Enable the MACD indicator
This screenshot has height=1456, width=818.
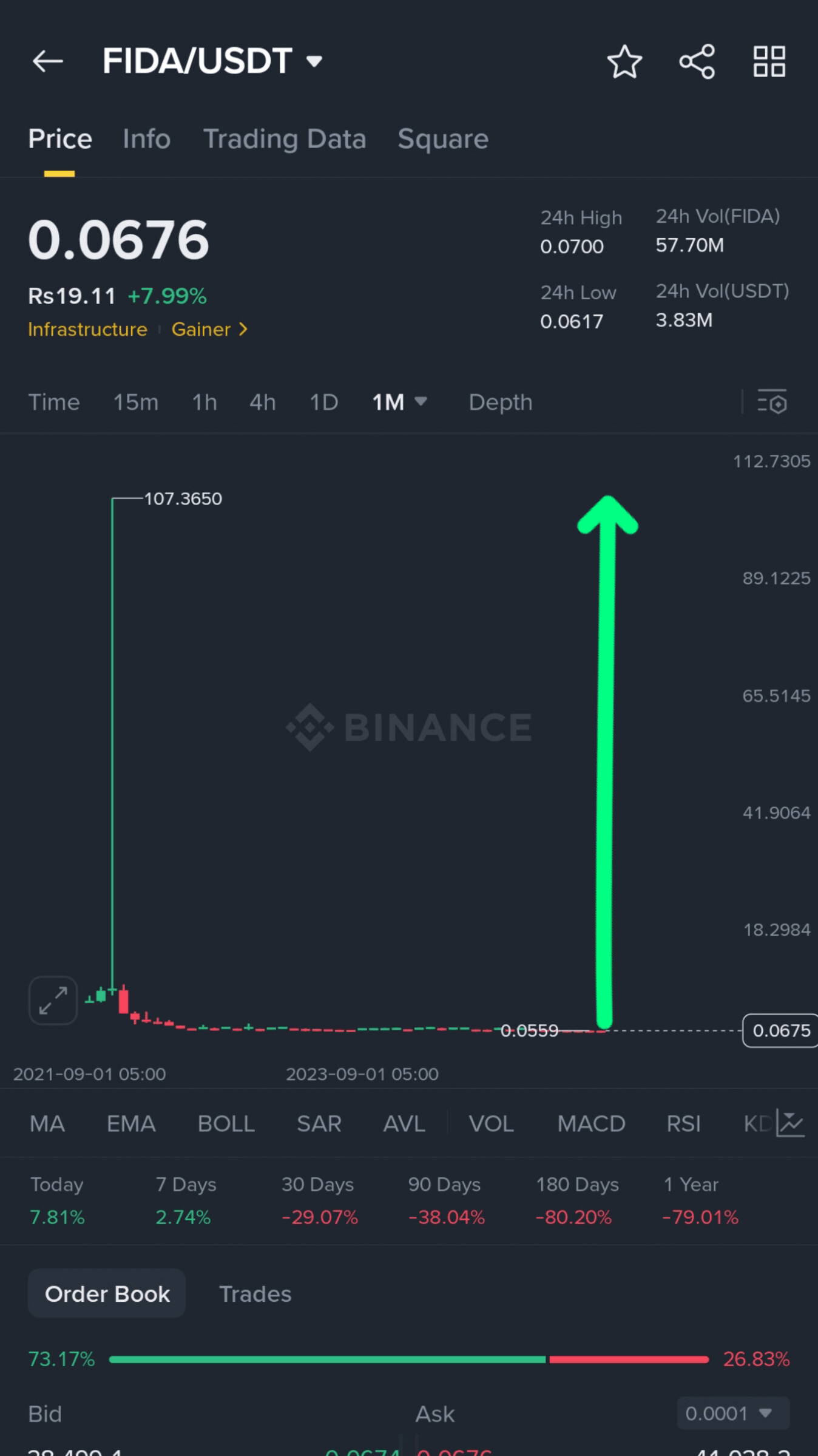[591, 1124]
